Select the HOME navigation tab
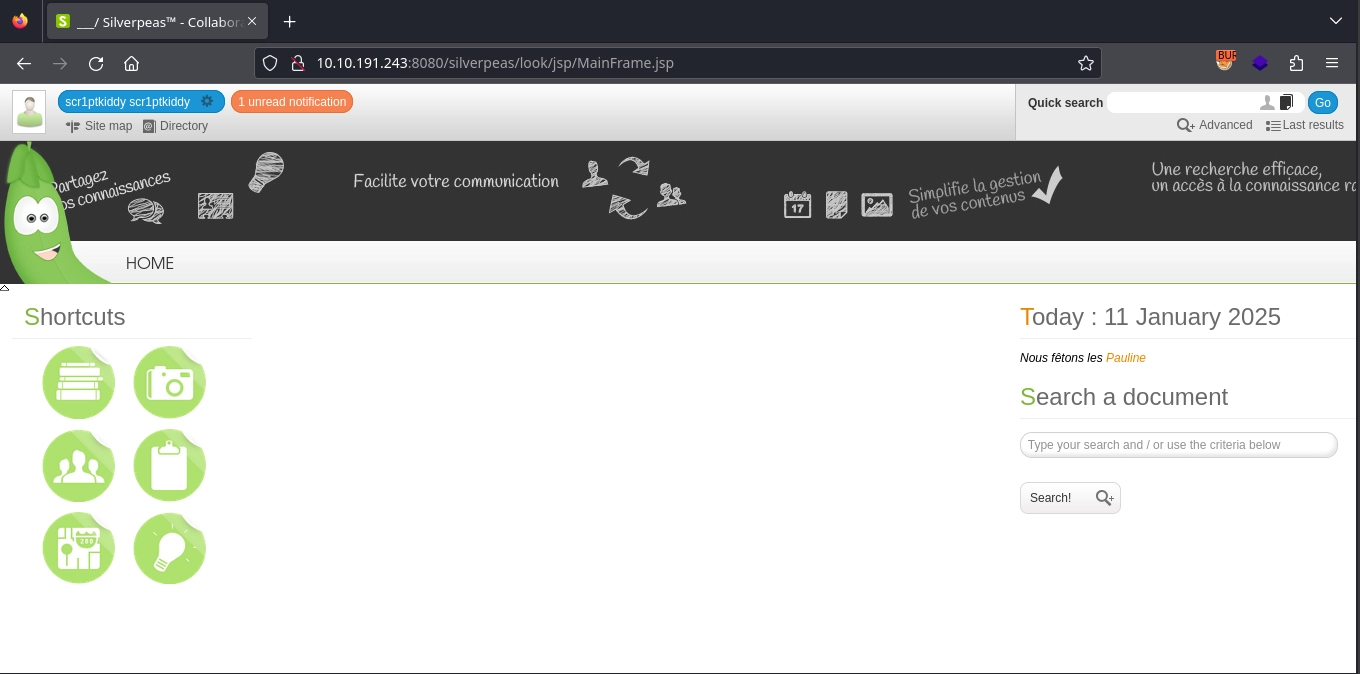This screenshot has width=1360, height=674. pos(149,263)
